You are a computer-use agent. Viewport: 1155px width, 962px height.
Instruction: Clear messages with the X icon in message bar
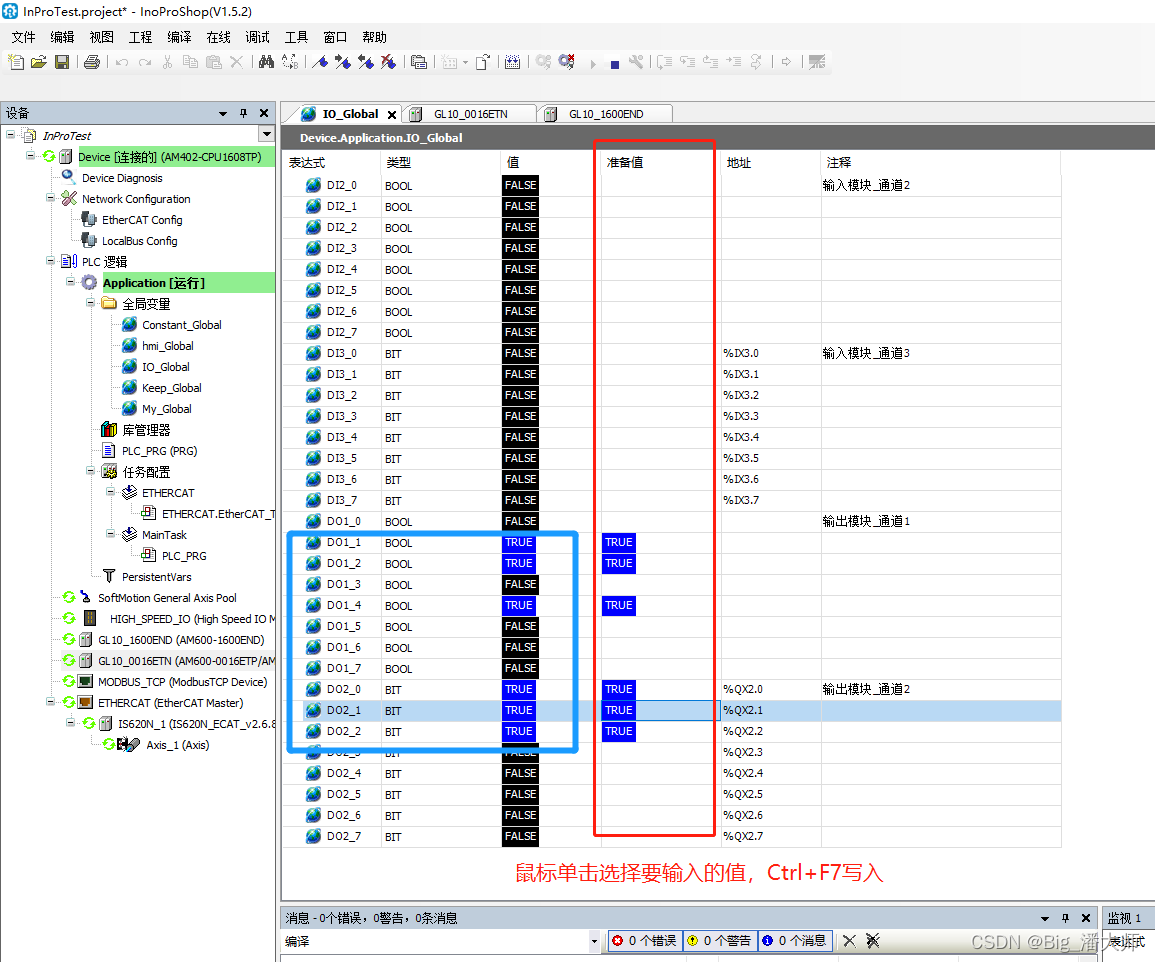tap(849, 941)
